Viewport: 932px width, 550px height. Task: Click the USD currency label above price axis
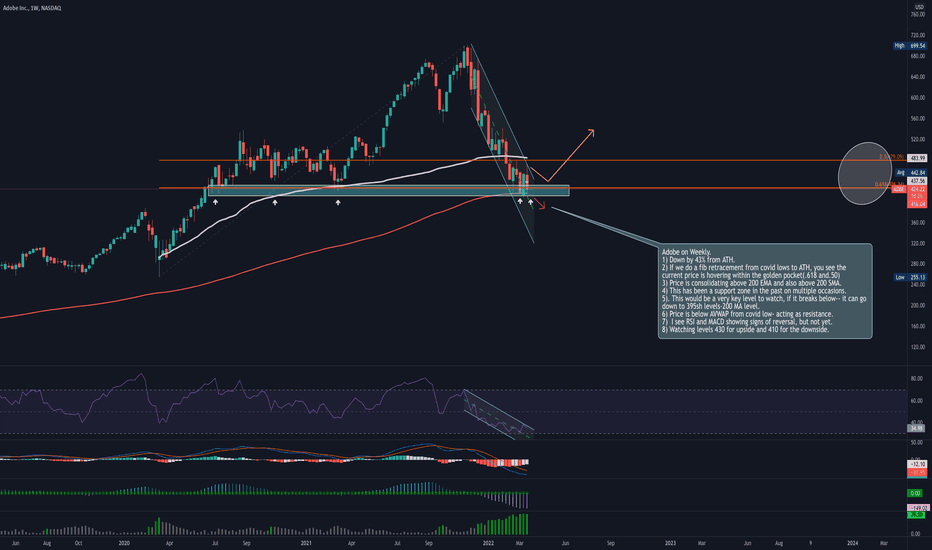coord(919,7)
